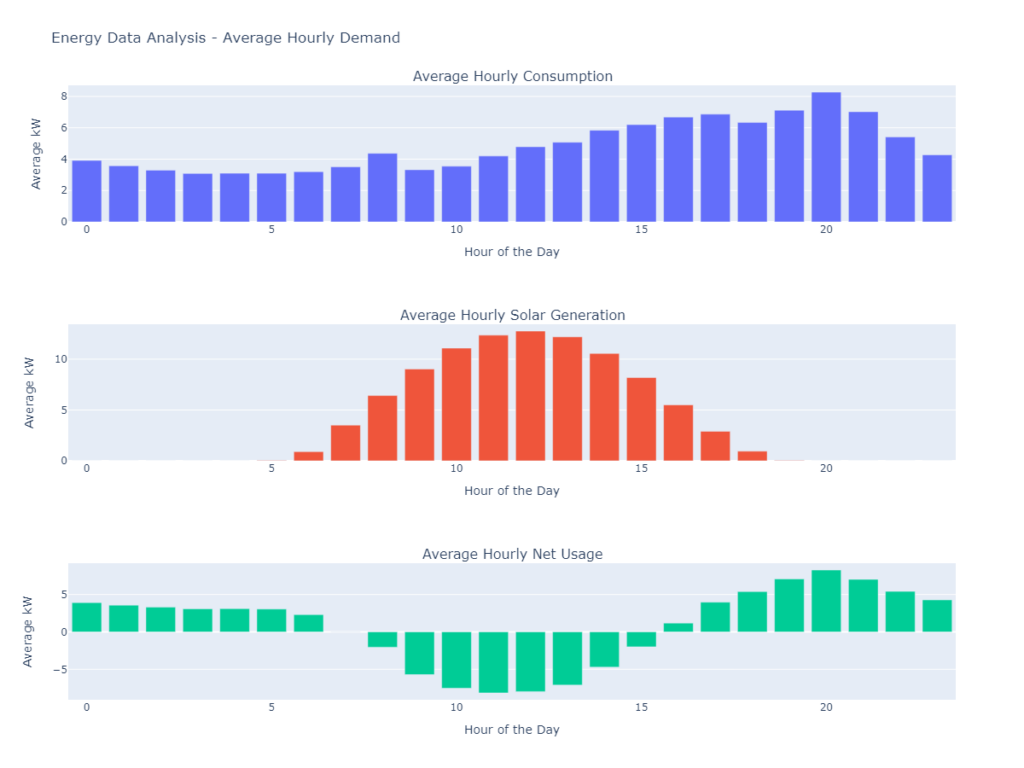Select the negative net usage bar at hour 8
Screen dimensions: 1024x768
[382, 639]
